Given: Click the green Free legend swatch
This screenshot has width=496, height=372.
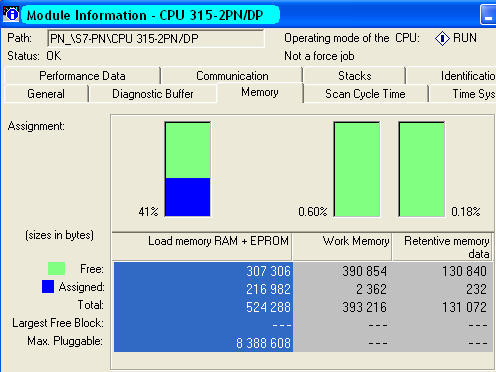Looking at the screenshot, I should (56, 268).
